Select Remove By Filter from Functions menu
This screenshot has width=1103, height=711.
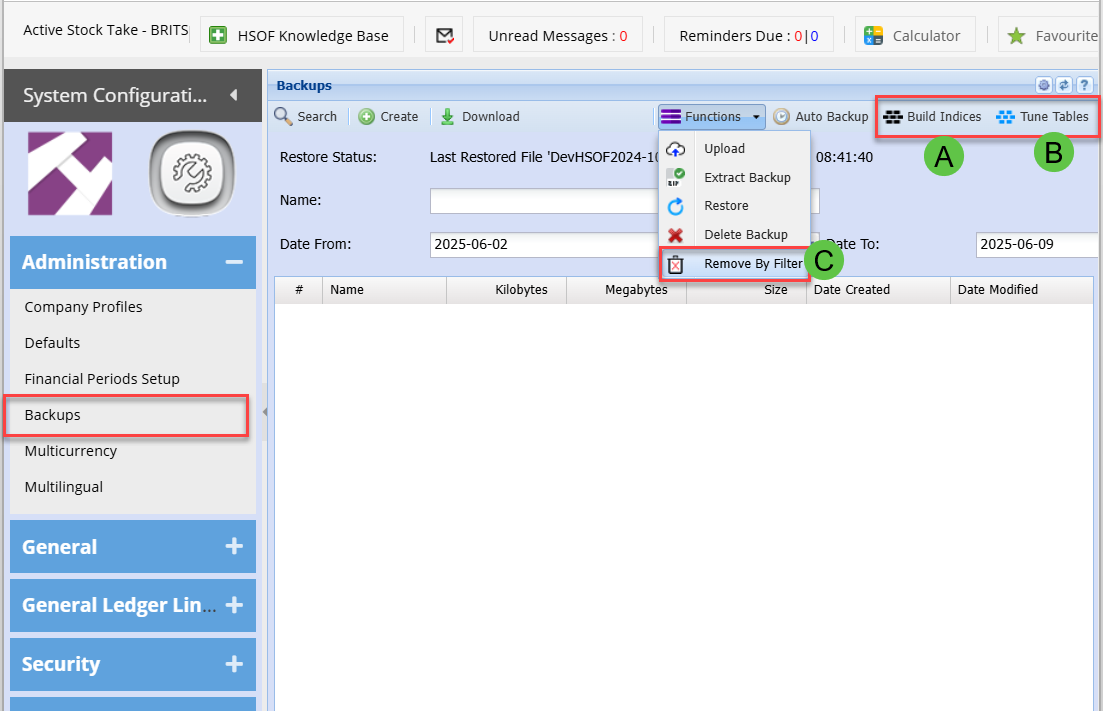pos(752,264)
